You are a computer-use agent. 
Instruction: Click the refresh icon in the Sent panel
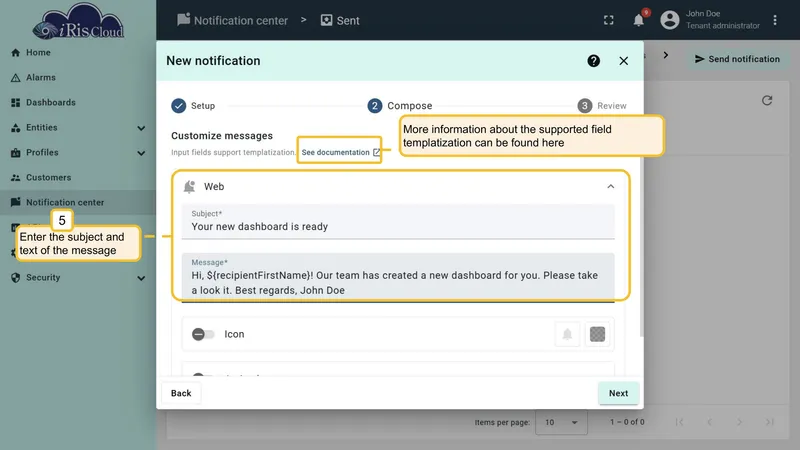(x=767, y=101)
